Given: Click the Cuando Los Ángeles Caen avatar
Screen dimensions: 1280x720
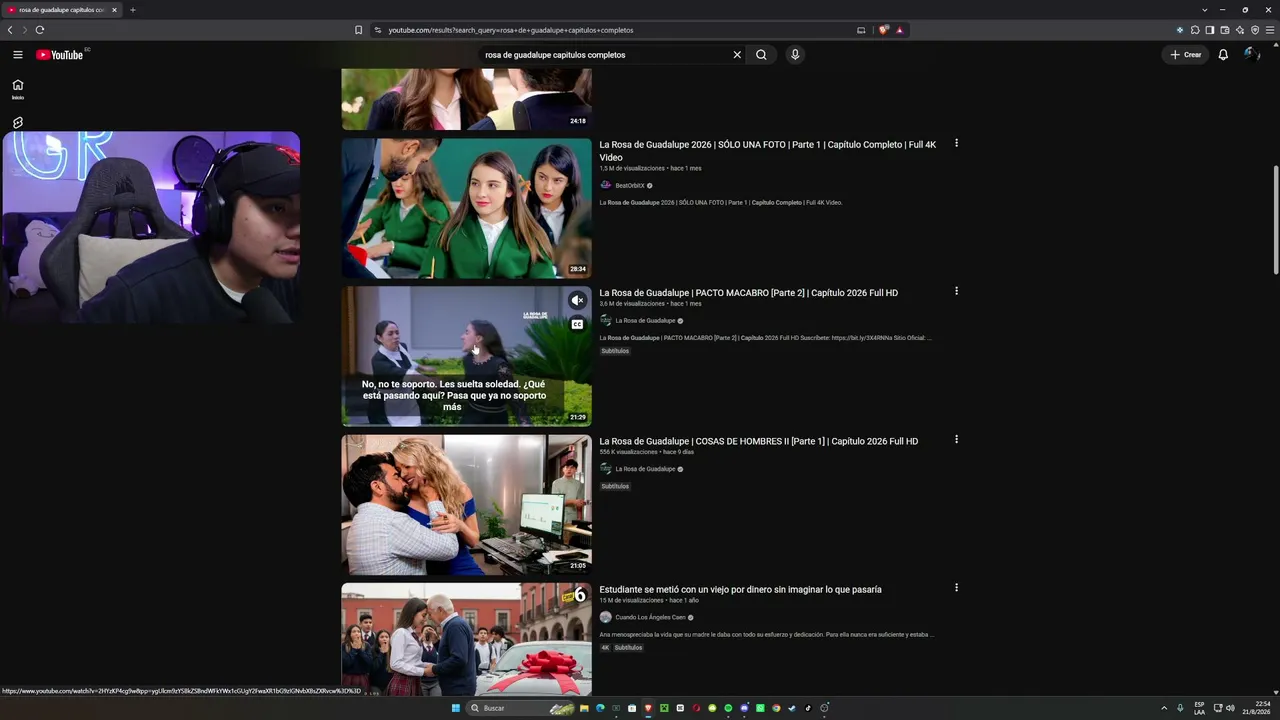Looking at the screenshot, I should (605, 617).
